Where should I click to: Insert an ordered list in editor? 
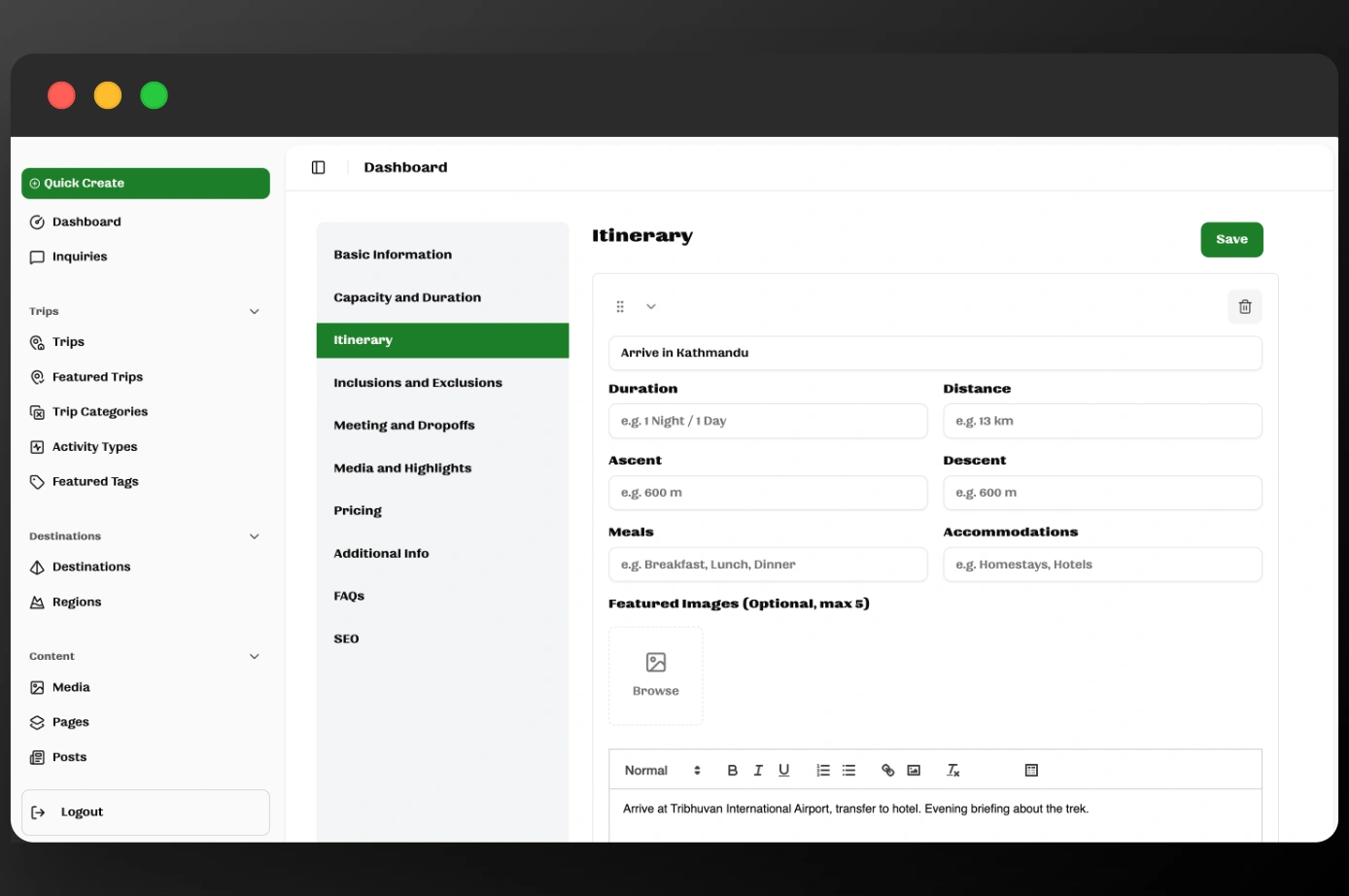click(823, 771)
